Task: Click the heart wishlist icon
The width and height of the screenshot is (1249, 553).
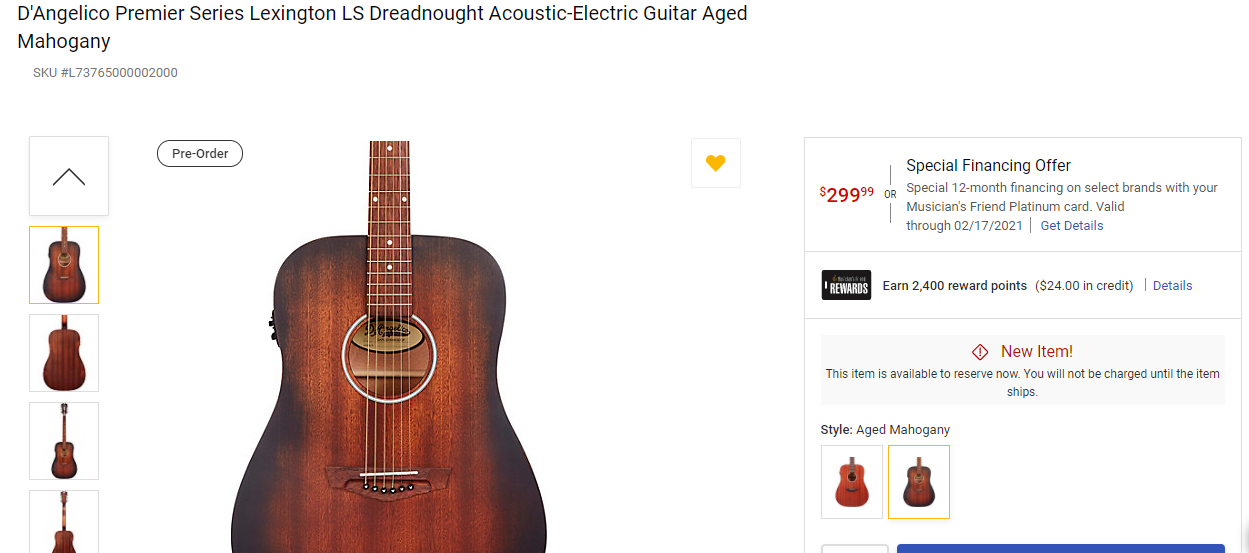Action: (x=715, y=163)
